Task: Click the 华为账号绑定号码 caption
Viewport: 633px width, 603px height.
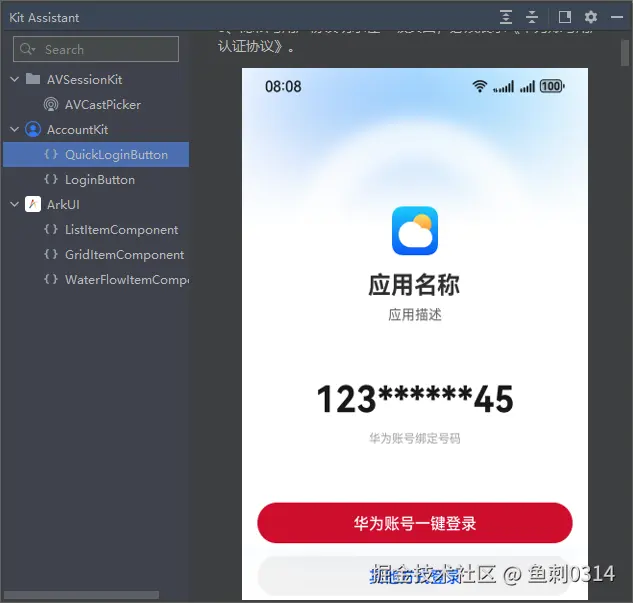Action: (415, 438)
